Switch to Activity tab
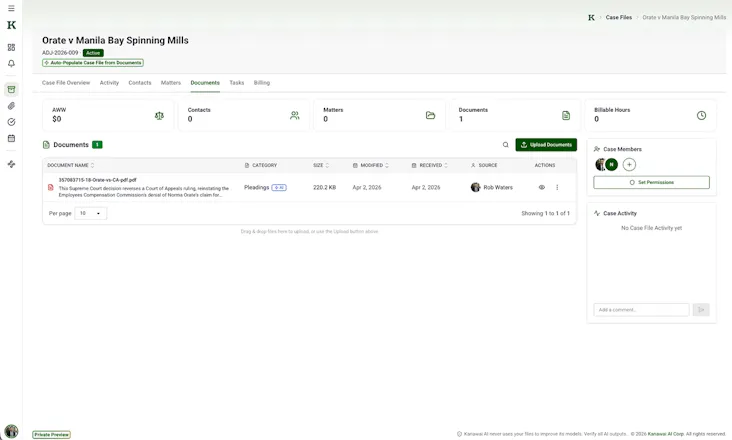This screenshot has width=732, height=440. (x=109, y=83)
